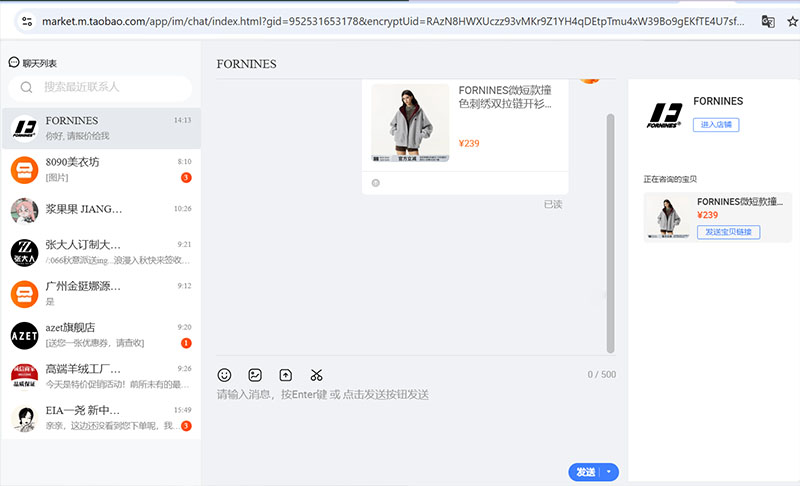Click the small round icon under product card

(x=376, y=183)
